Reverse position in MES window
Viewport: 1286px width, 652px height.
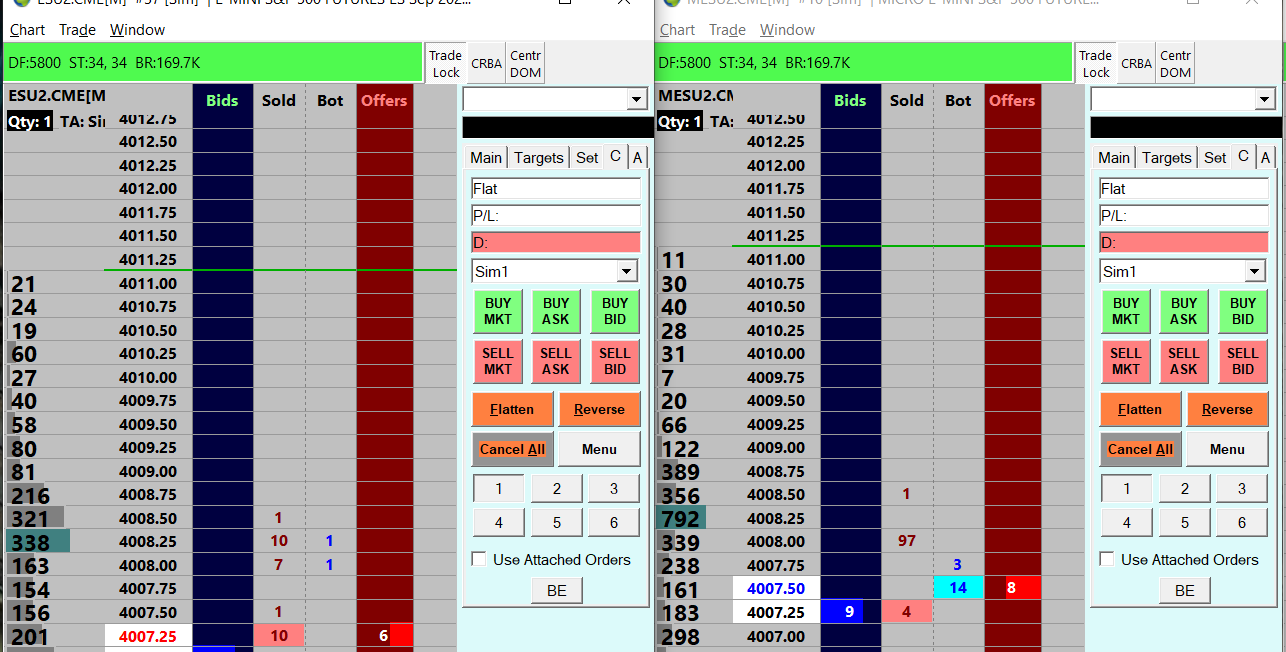coord(1227,409)
